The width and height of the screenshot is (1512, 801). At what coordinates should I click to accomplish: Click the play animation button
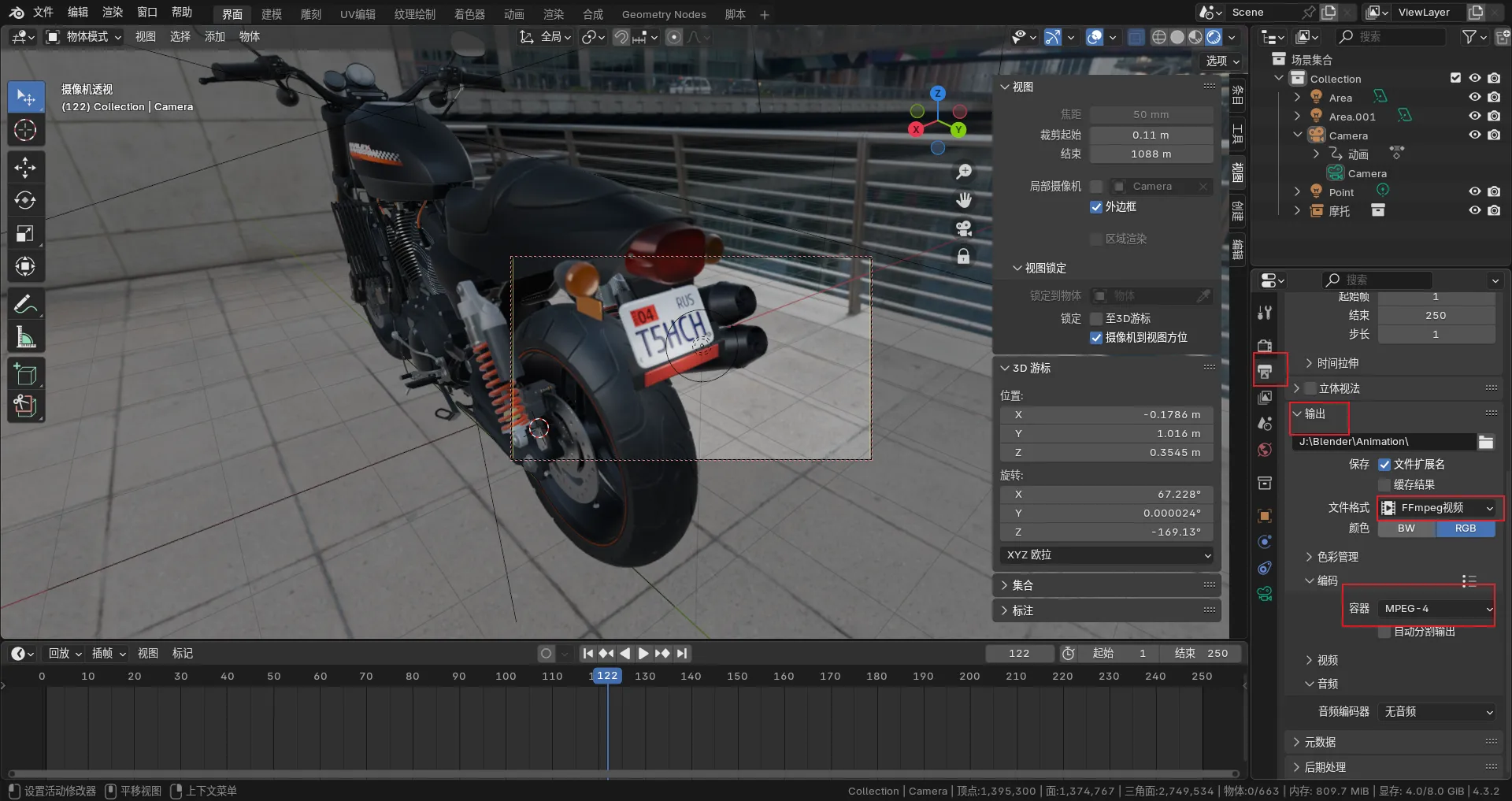pyautogui.click(x=643, y=653)
